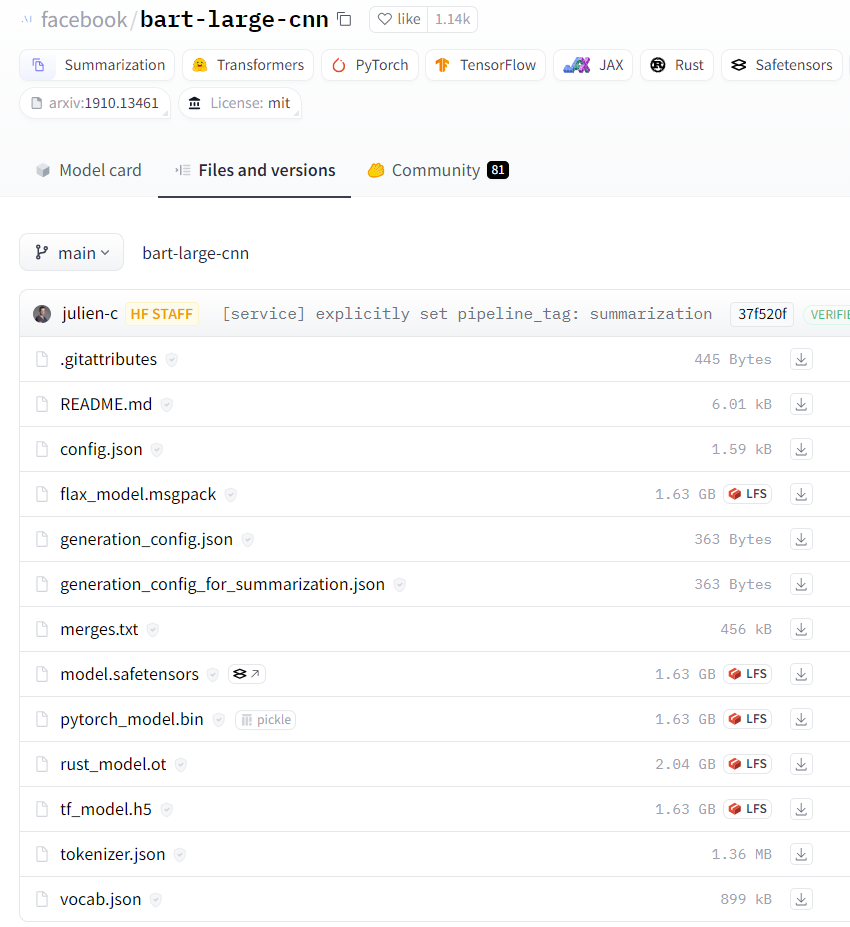The height and width of the screenshot is (927, 850).
Task: Click the security shield beside merges.txt
Action: click(153, 629)
